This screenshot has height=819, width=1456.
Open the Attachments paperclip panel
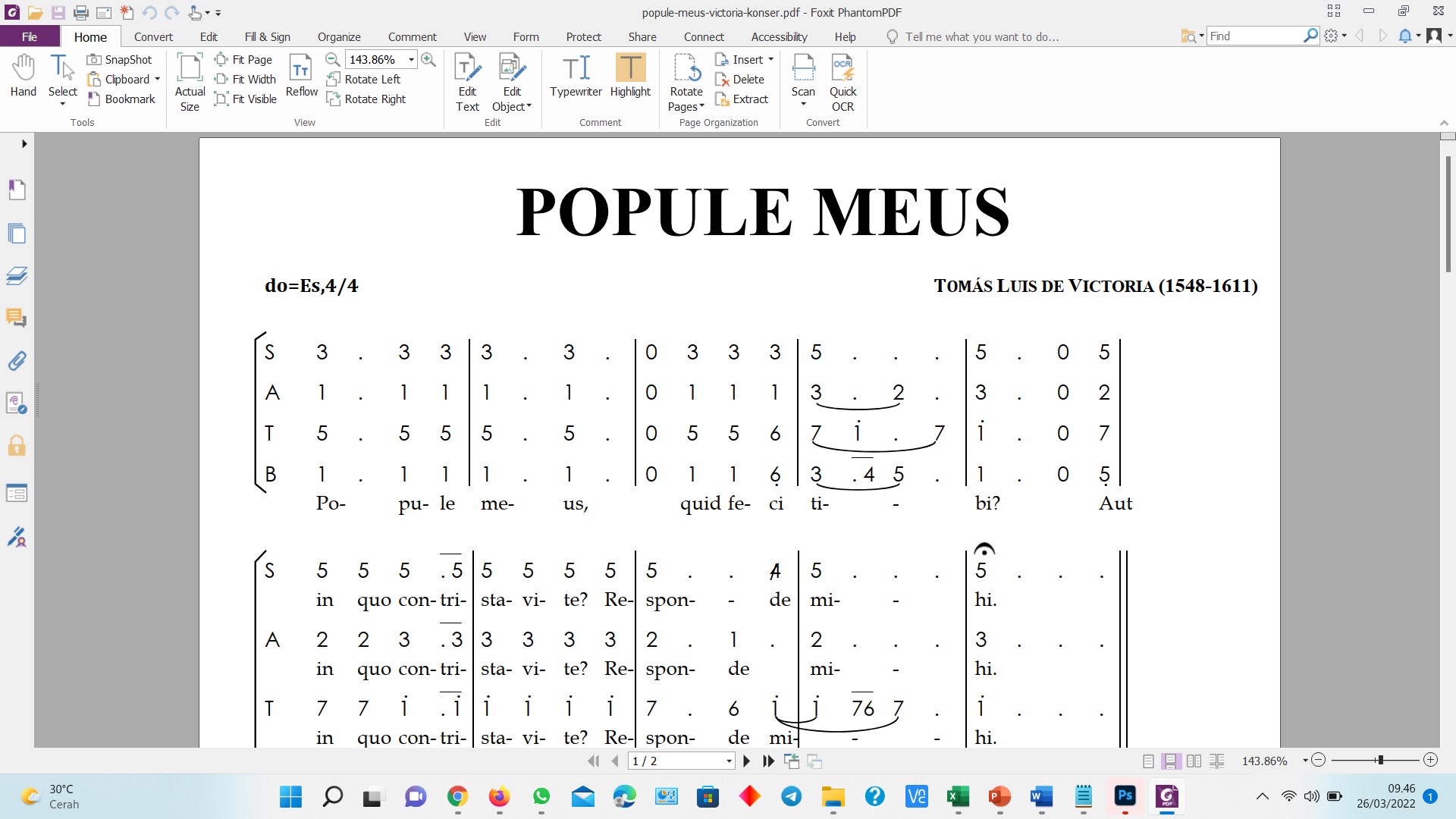coord(17,360)
